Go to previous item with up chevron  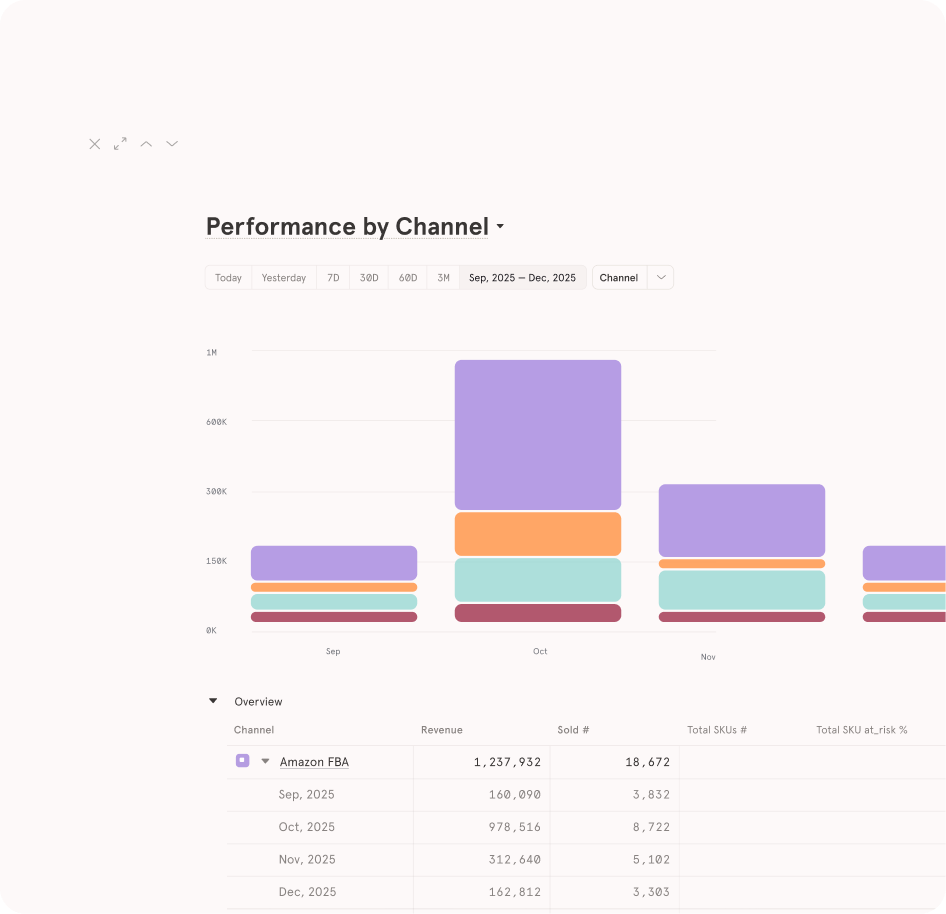(146, 144)
